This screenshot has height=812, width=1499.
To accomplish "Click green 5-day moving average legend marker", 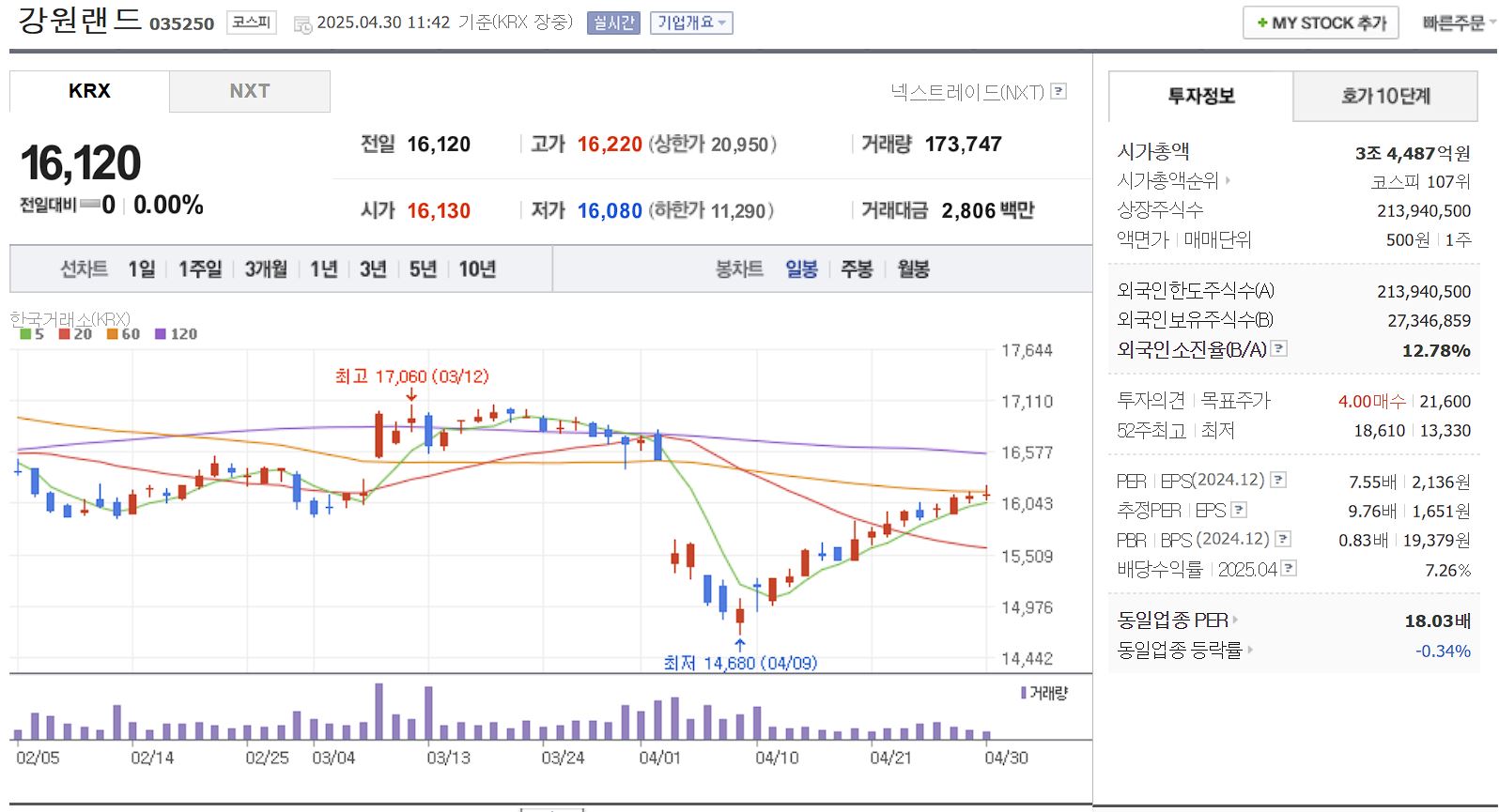I will tap(25, 333).
